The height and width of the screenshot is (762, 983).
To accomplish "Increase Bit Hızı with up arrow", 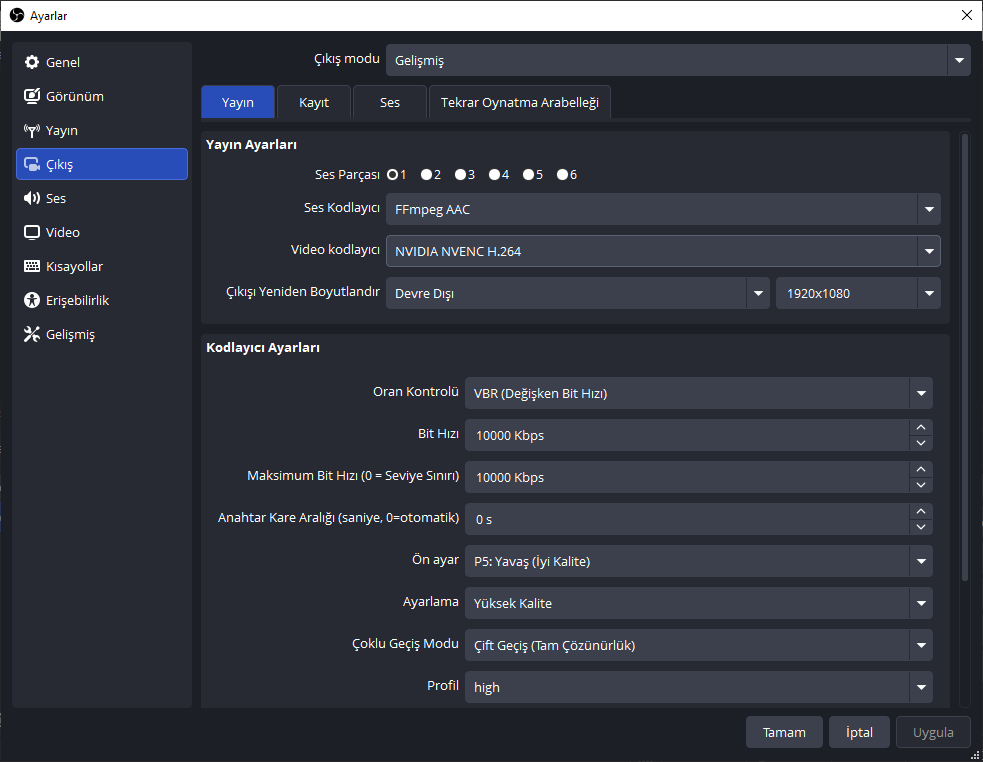I will click(x=920, y=428).
